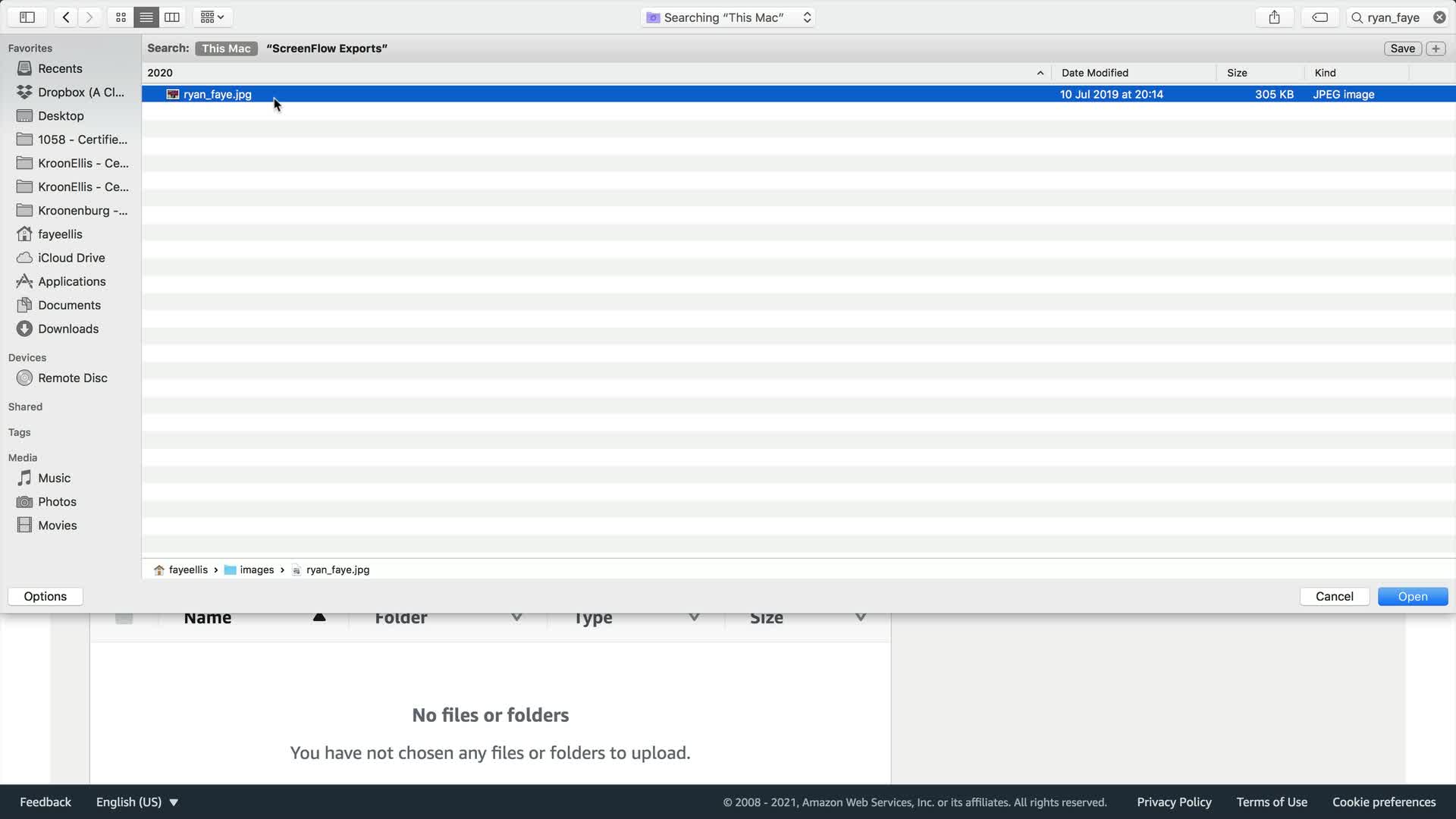1456x819 pixels.
Task: Tick the select-all checkbox beside Name
Action: pos(124,618)
